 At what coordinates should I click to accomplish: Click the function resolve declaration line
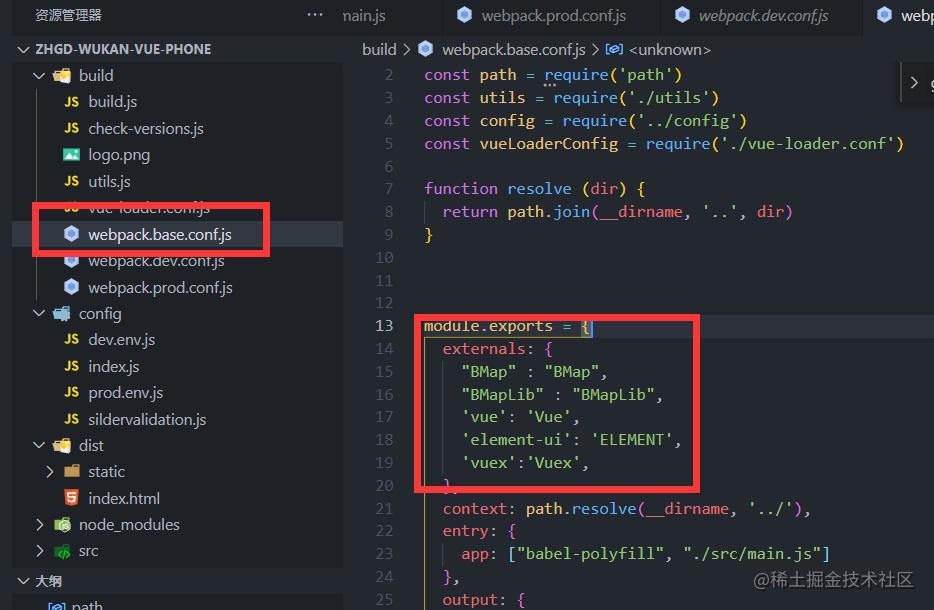tap(534, 189)
